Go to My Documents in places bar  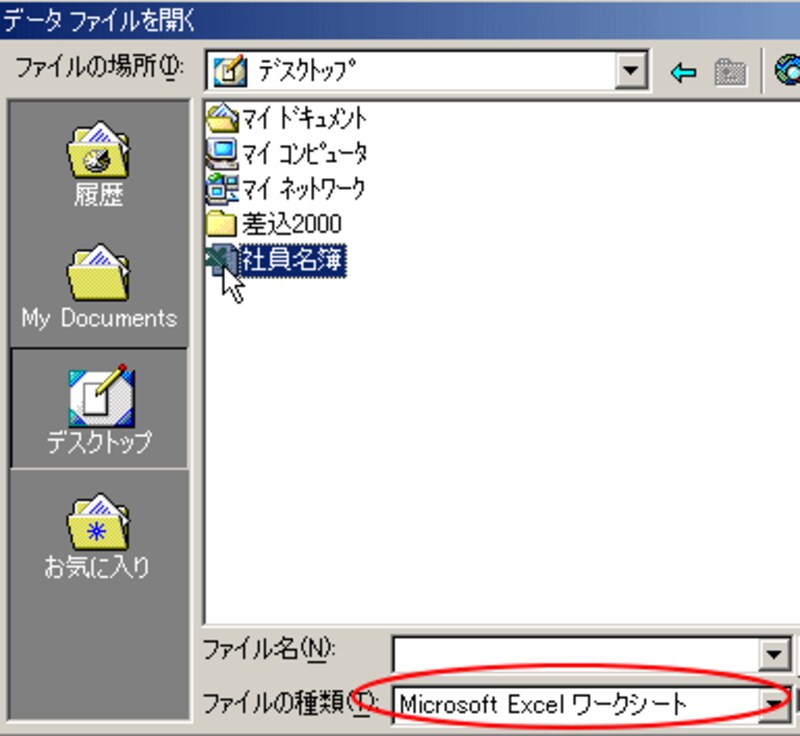98,287
